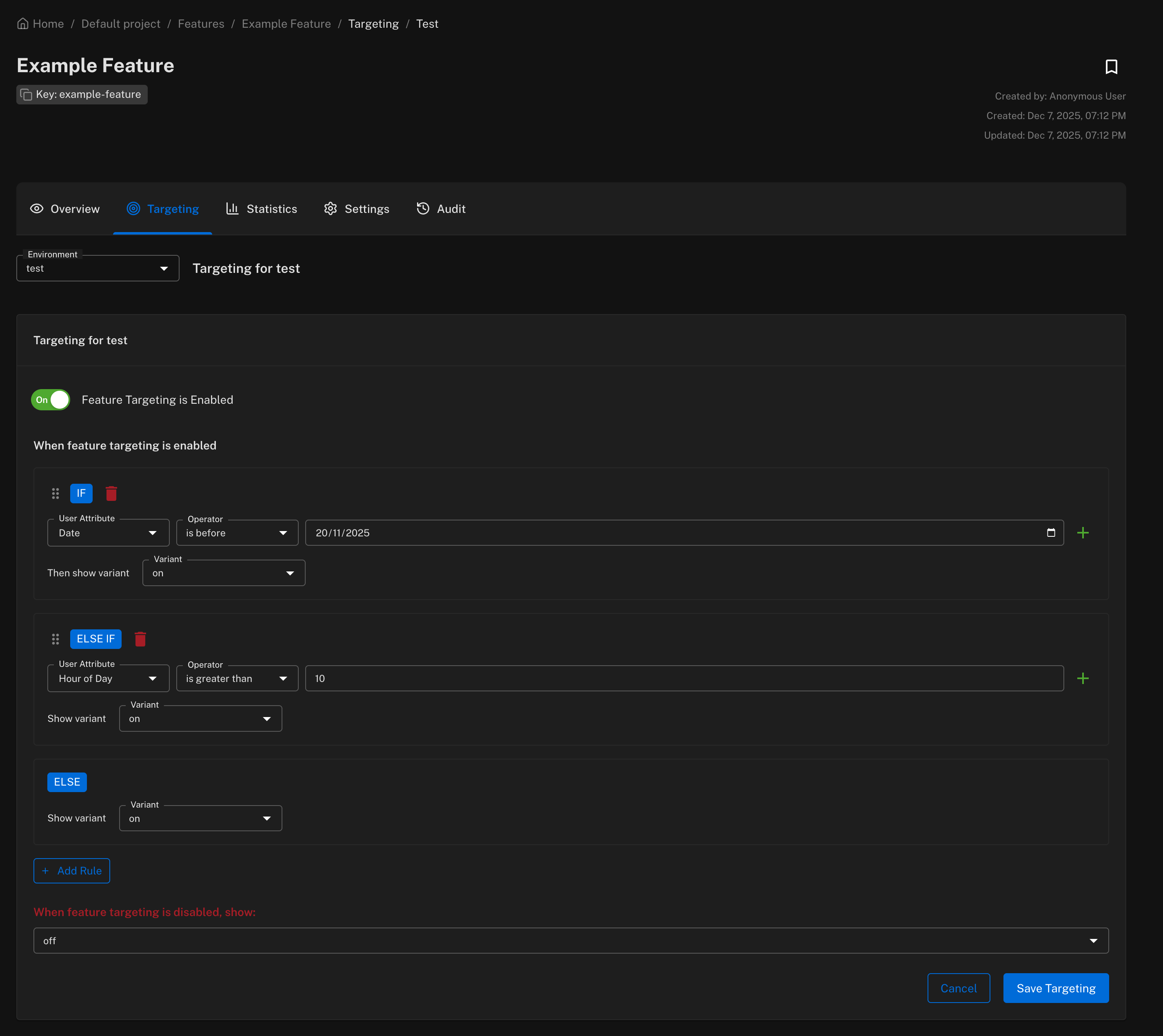Click the Home icon in the breadcrumb
This screenshot has width=1163, height=1036.
pyautogui.click(x=22, y=23)
